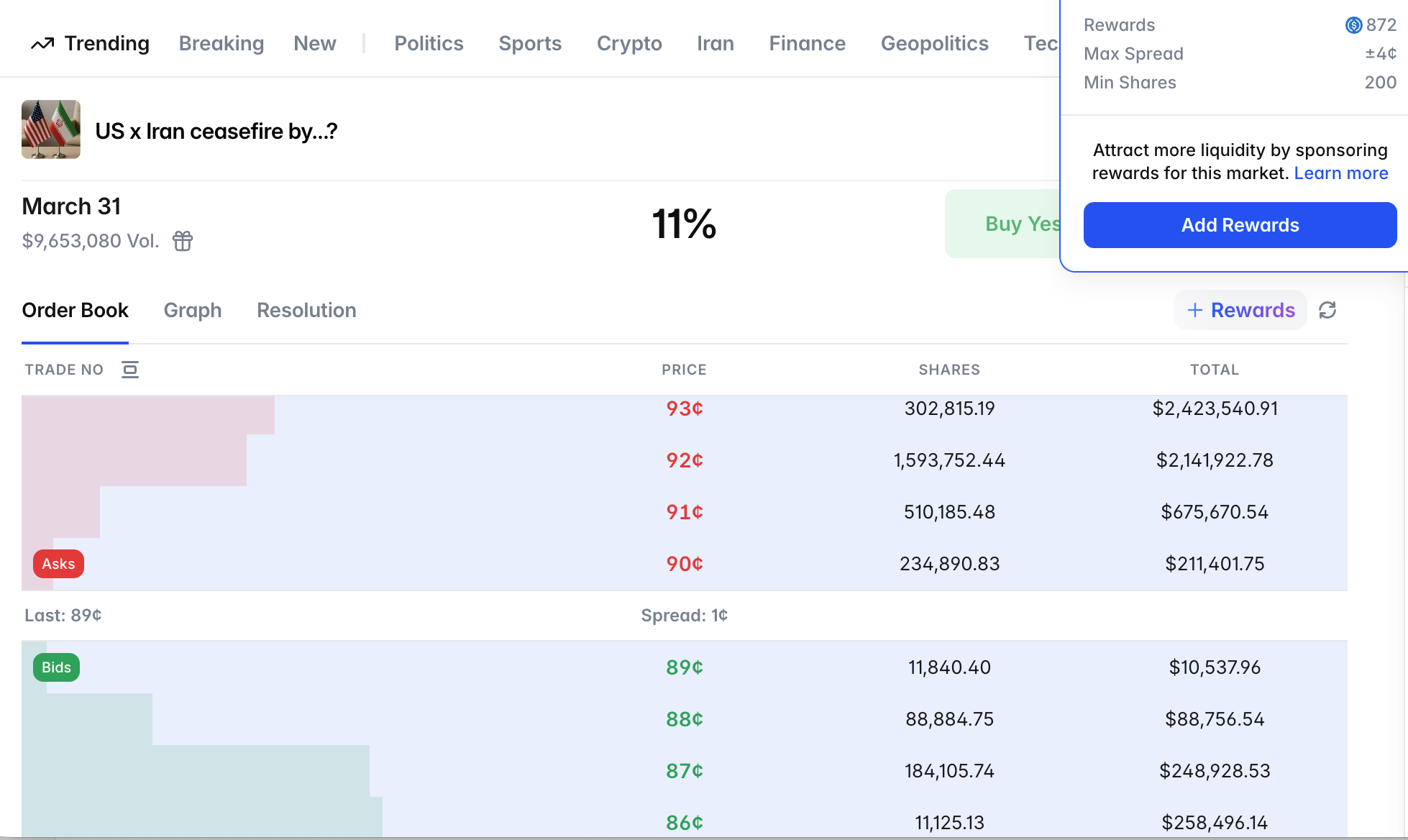Select the Order Book tab
The width and height of the screenshot is (1408, 840).
(75, 310)
